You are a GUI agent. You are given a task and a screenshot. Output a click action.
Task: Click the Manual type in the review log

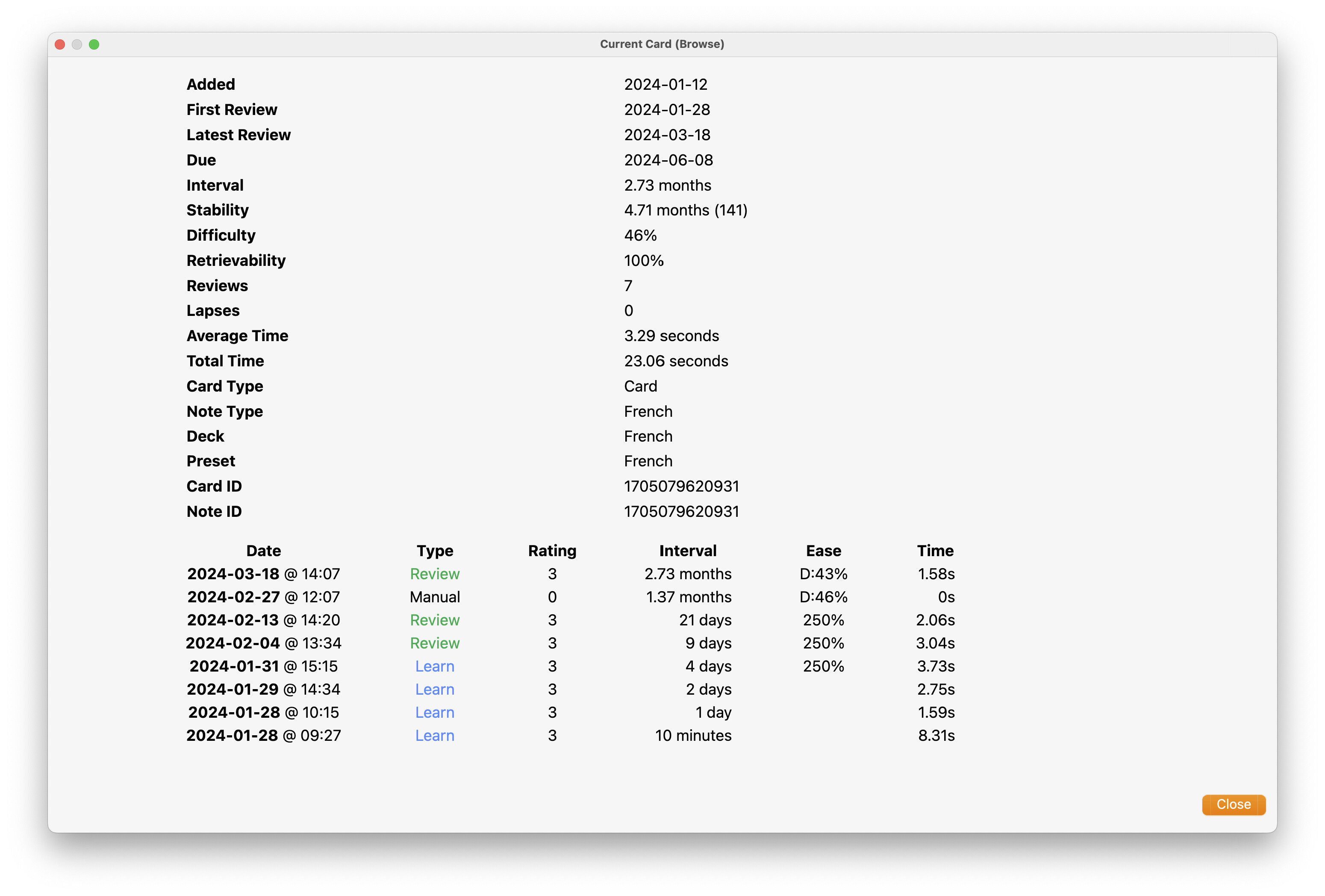pos(434,597)
